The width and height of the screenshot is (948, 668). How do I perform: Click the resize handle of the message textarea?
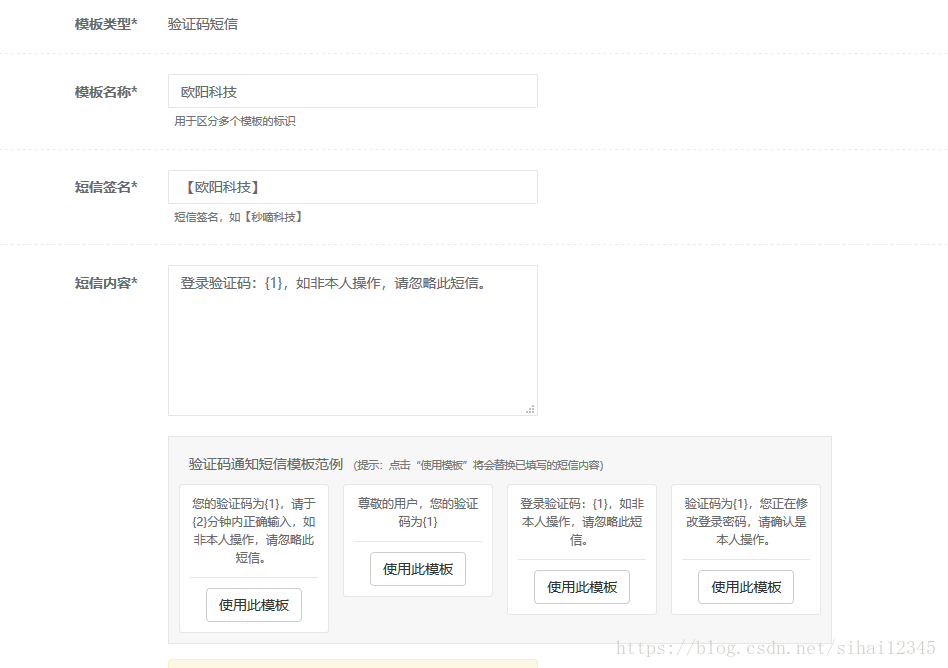tap(531, 408)
